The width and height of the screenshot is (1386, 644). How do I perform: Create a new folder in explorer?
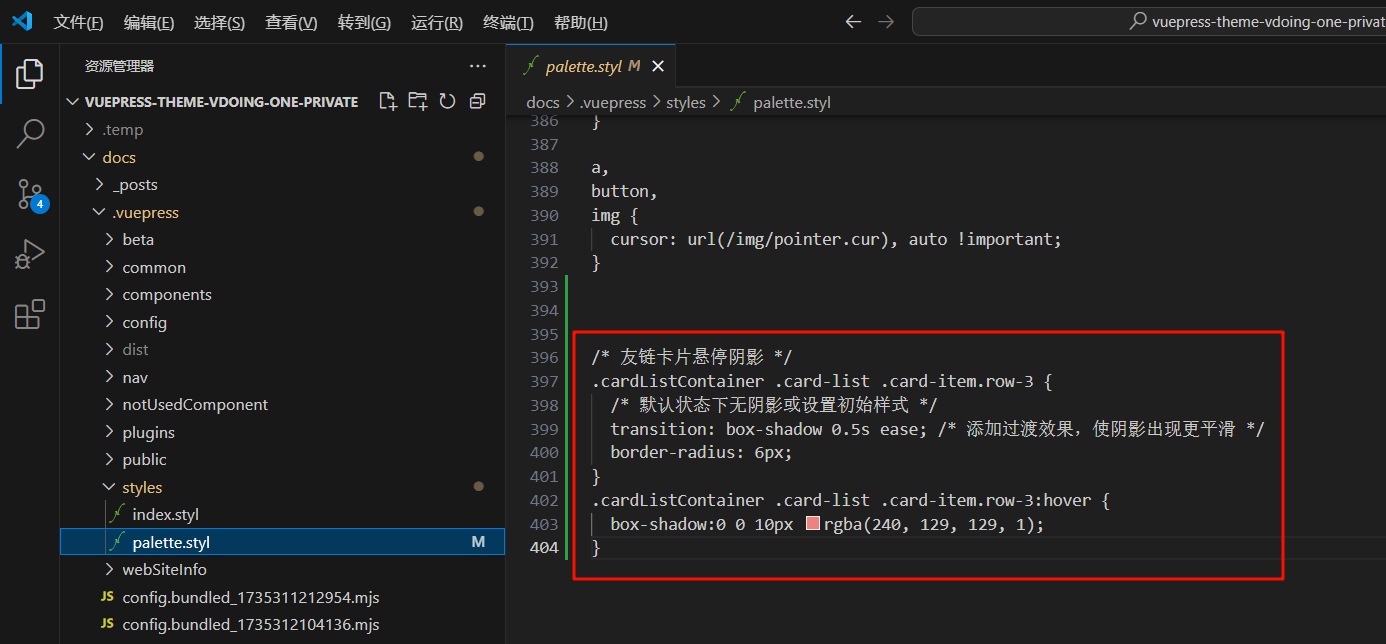(x=418, y=101)
